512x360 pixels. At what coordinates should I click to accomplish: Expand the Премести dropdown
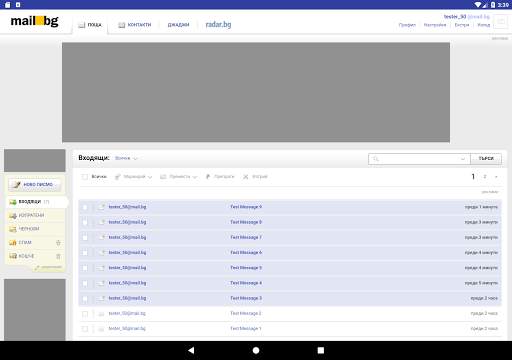(x=179, y=177)
